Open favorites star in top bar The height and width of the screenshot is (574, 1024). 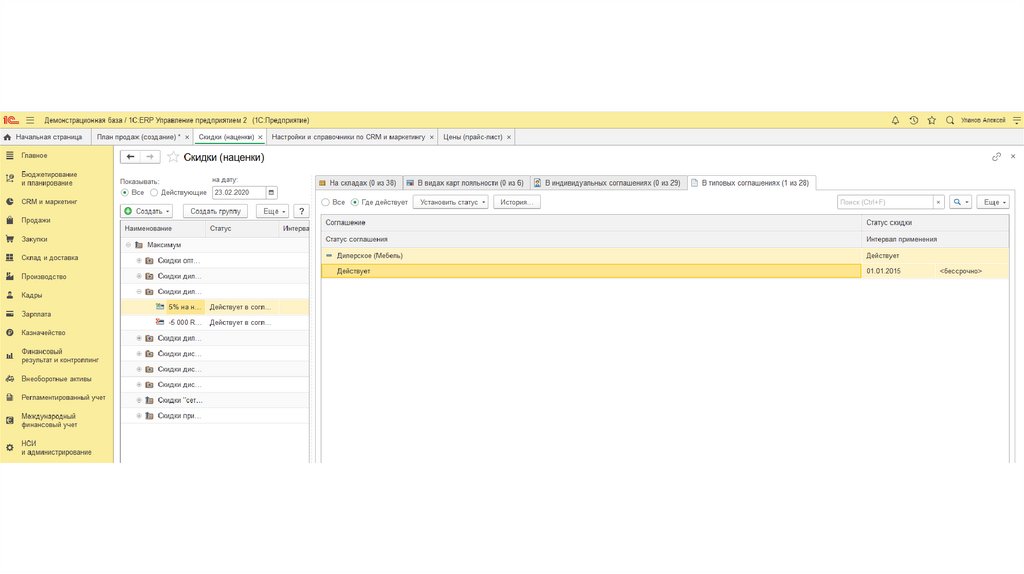(931, 120)
